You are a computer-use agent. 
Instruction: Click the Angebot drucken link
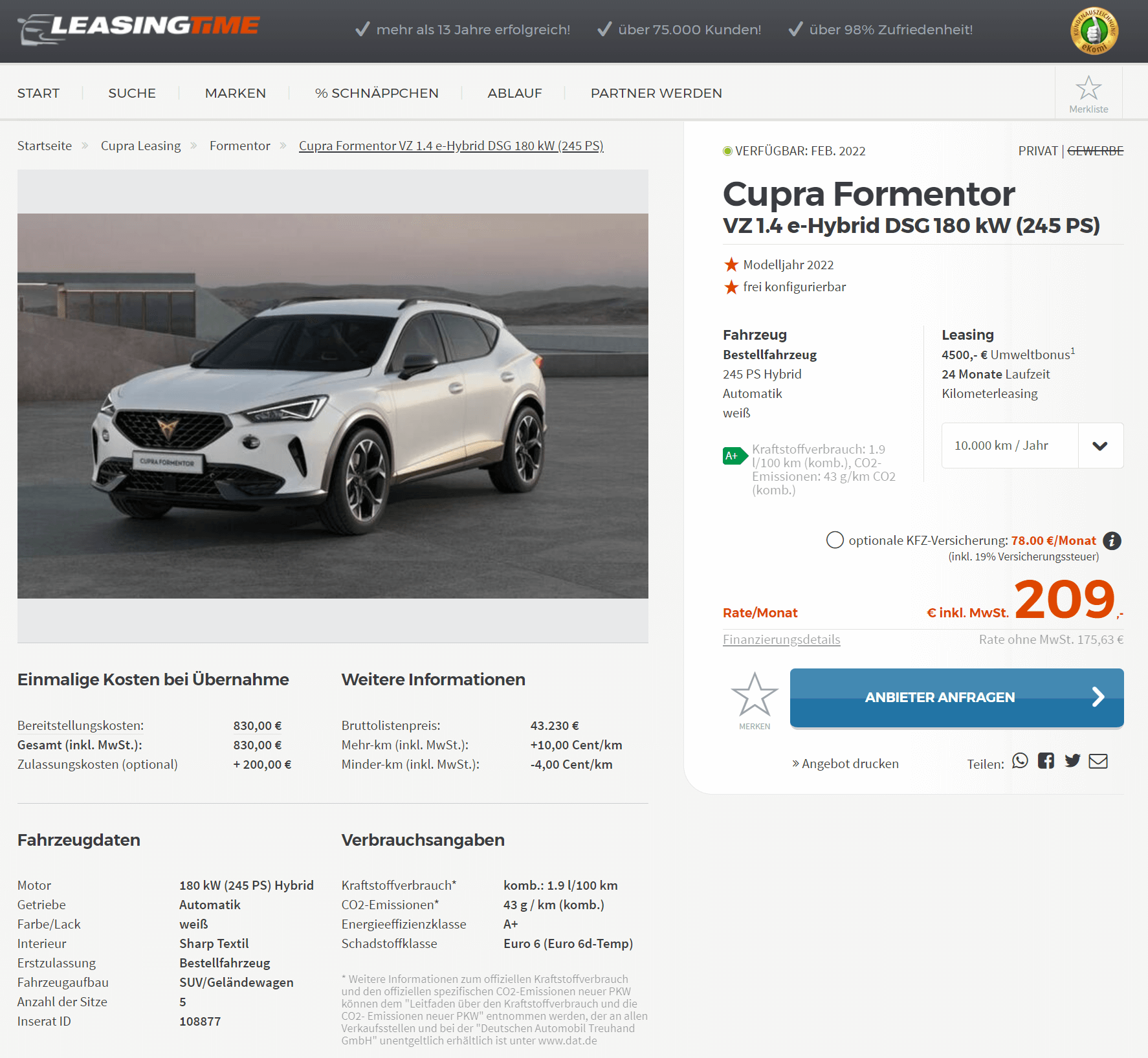point(845,764)
